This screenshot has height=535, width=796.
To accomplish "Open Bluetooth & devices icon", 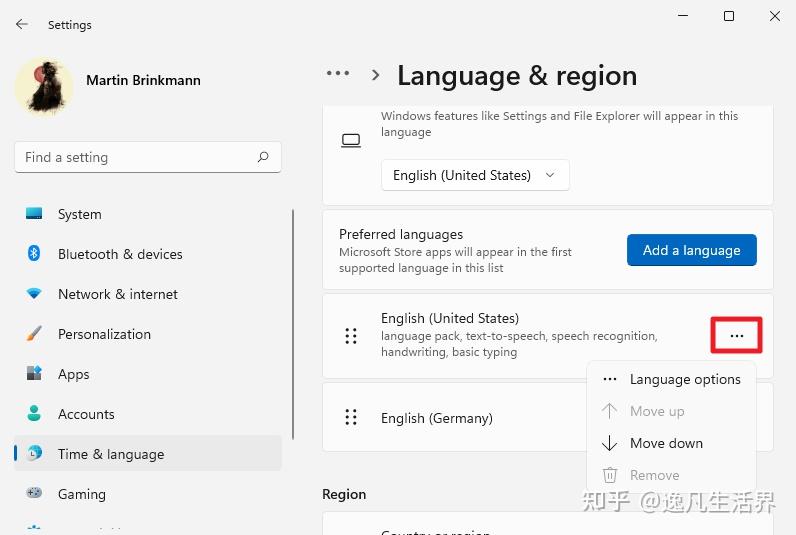I will point(34,253).
